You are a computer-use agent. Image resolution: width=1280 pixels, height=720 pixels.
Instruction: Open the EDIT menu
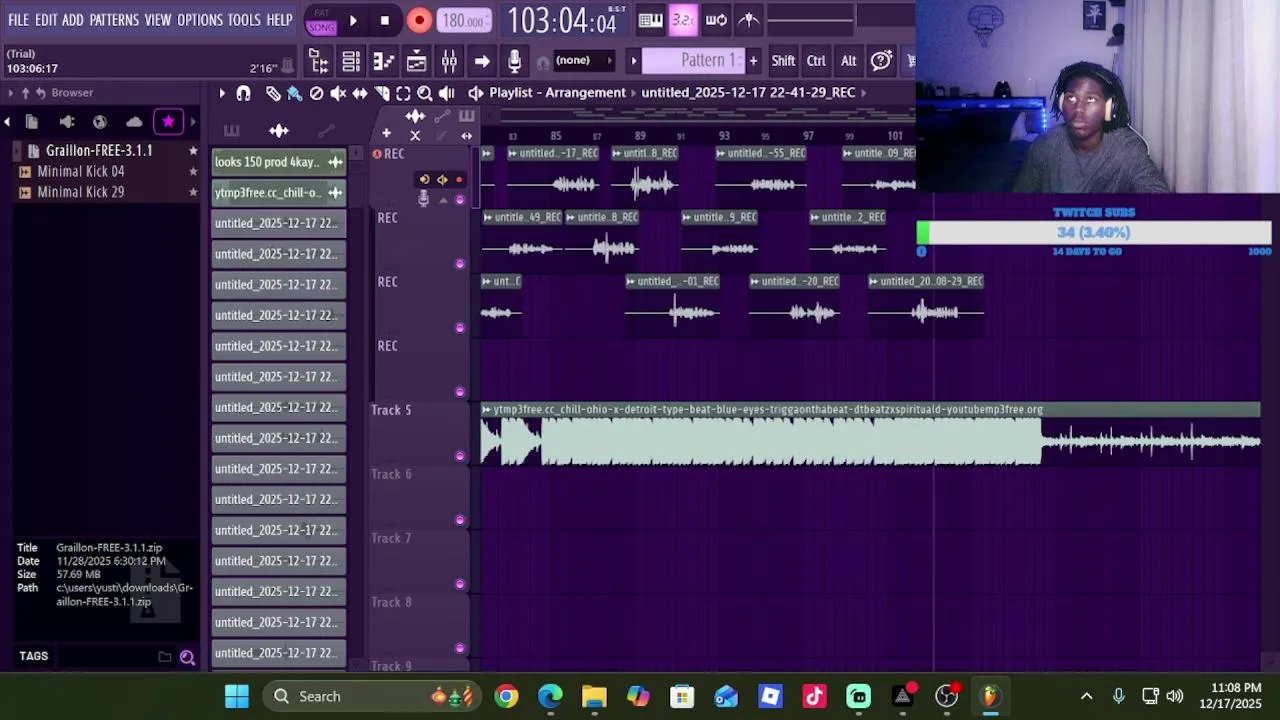tap(46, 20)
